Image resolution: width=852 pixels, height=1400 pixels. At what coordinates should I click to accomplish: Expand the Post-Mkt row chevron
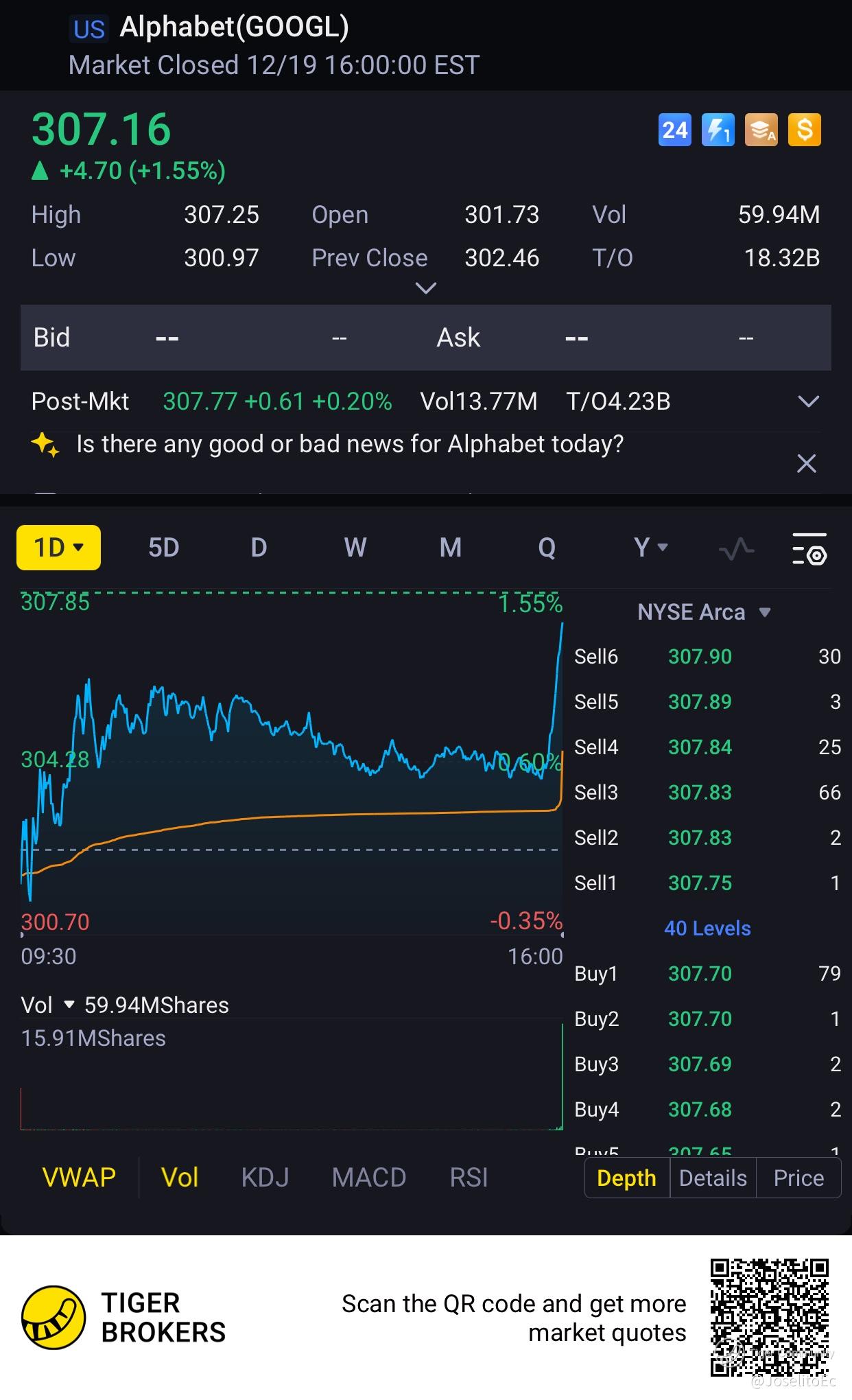[809, 401]
